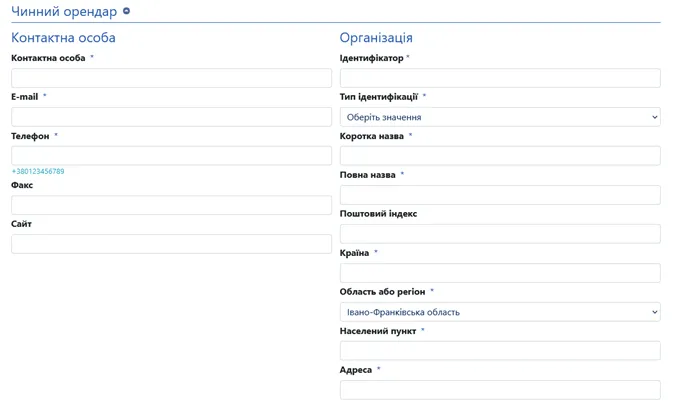Image resolution: width=680 pixels, height=407 pixels.
Task: Click the Телефон input field
Action: click(x=171, y=155)
